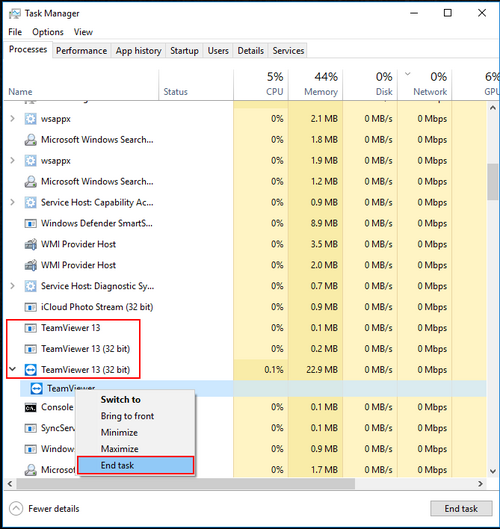
Task: Click WMI Provider Host icon in 2.0 MB row
Action: [x=30, y=265]
